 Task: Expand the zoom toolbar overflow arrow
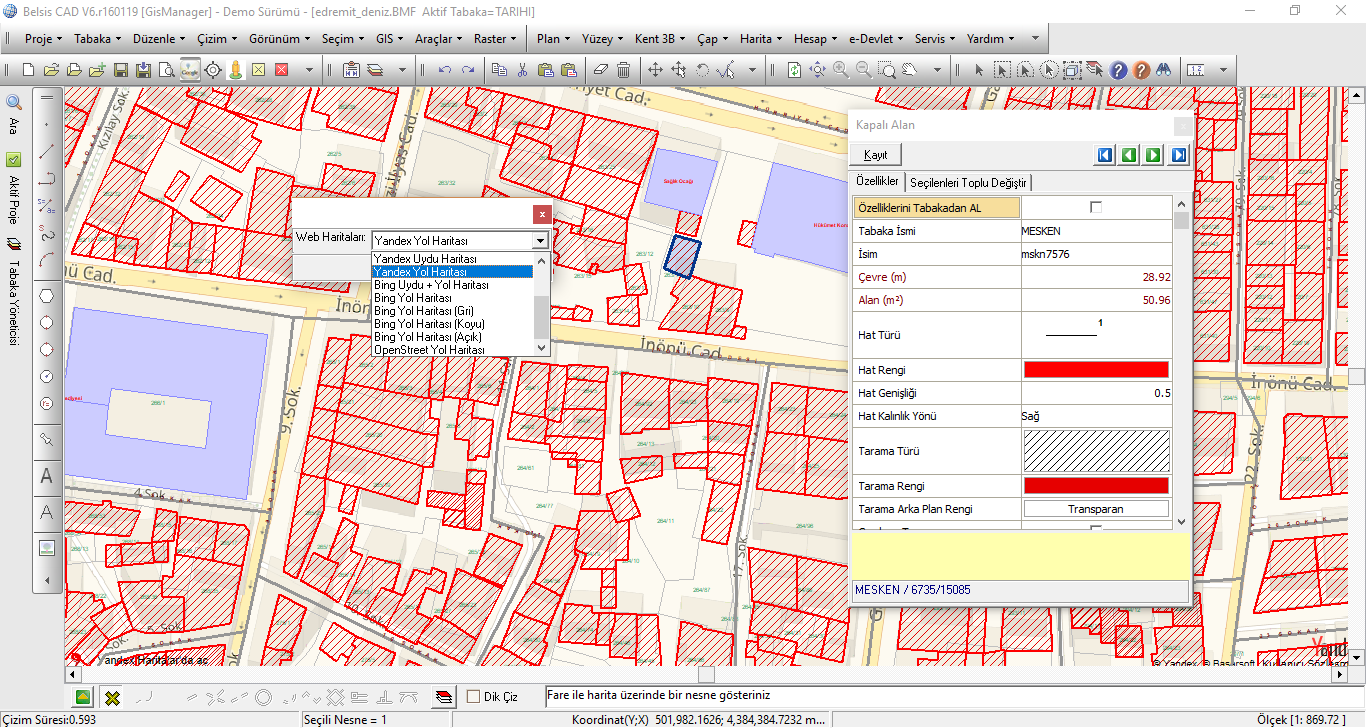(x=937, y=70)
